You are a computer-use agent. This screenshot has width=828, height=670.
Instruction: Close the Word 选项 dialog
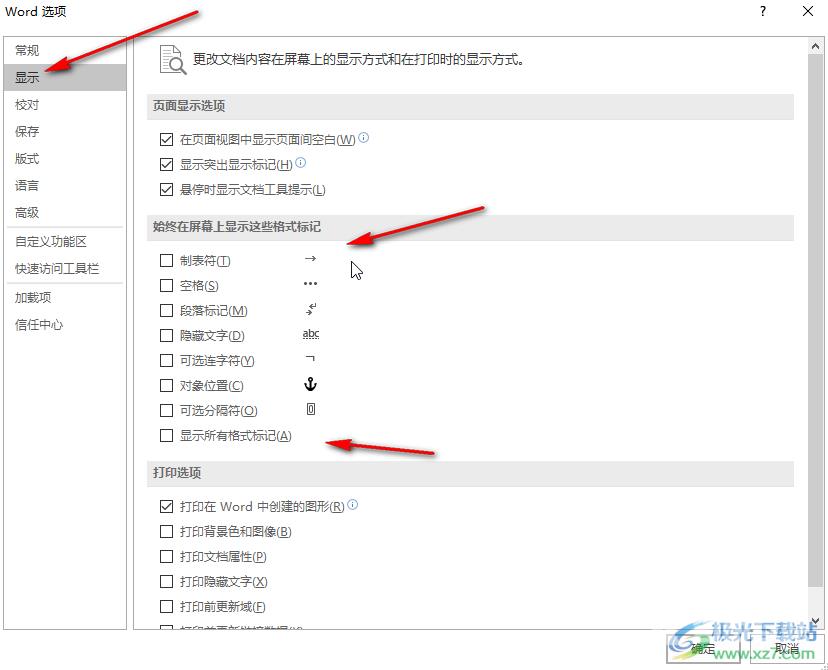pyautogui.click(x=808, y=11)
